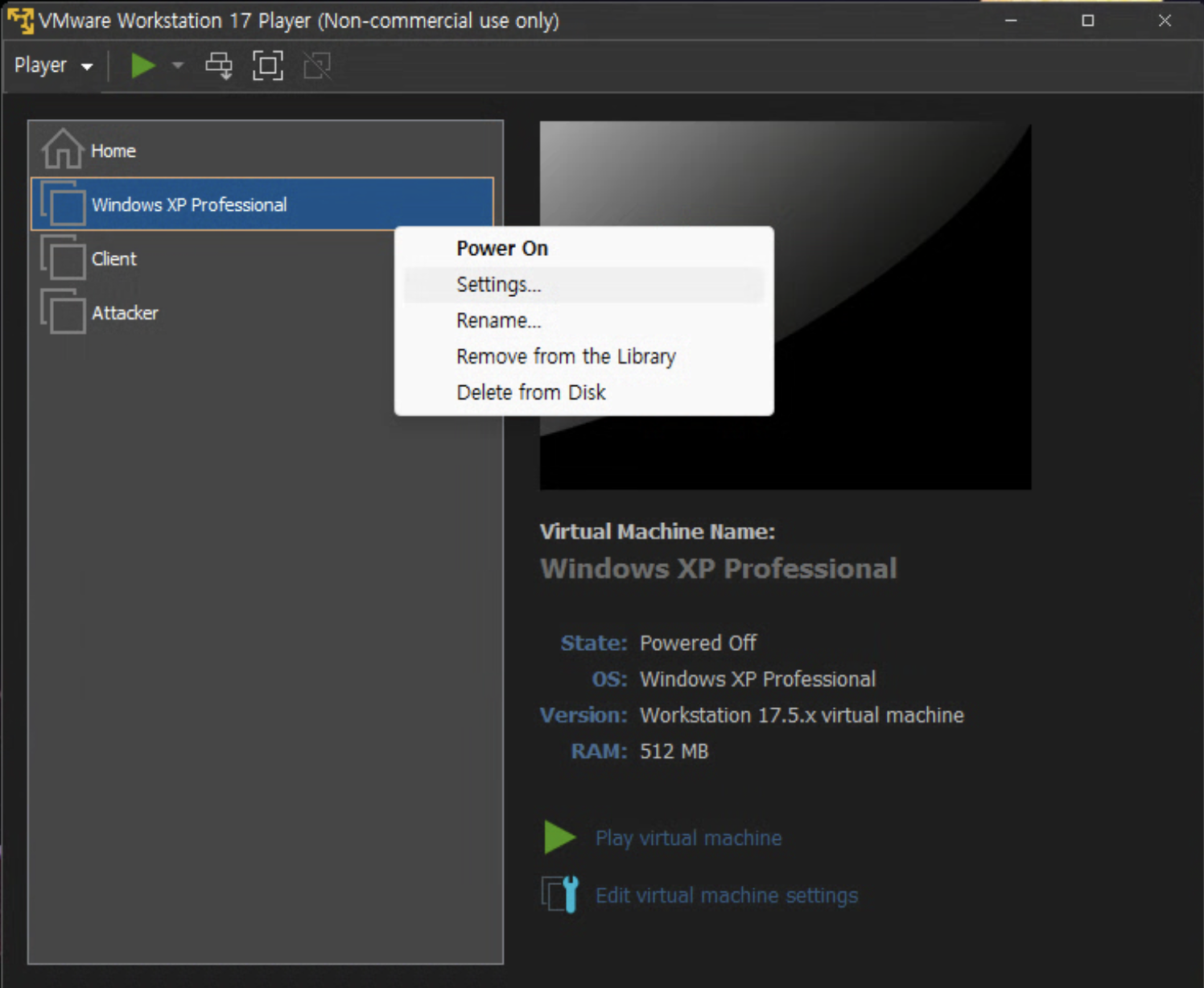Open the Player menu dropdown
This screenshot has width=1204, height=988.
[x=53, y=65]
